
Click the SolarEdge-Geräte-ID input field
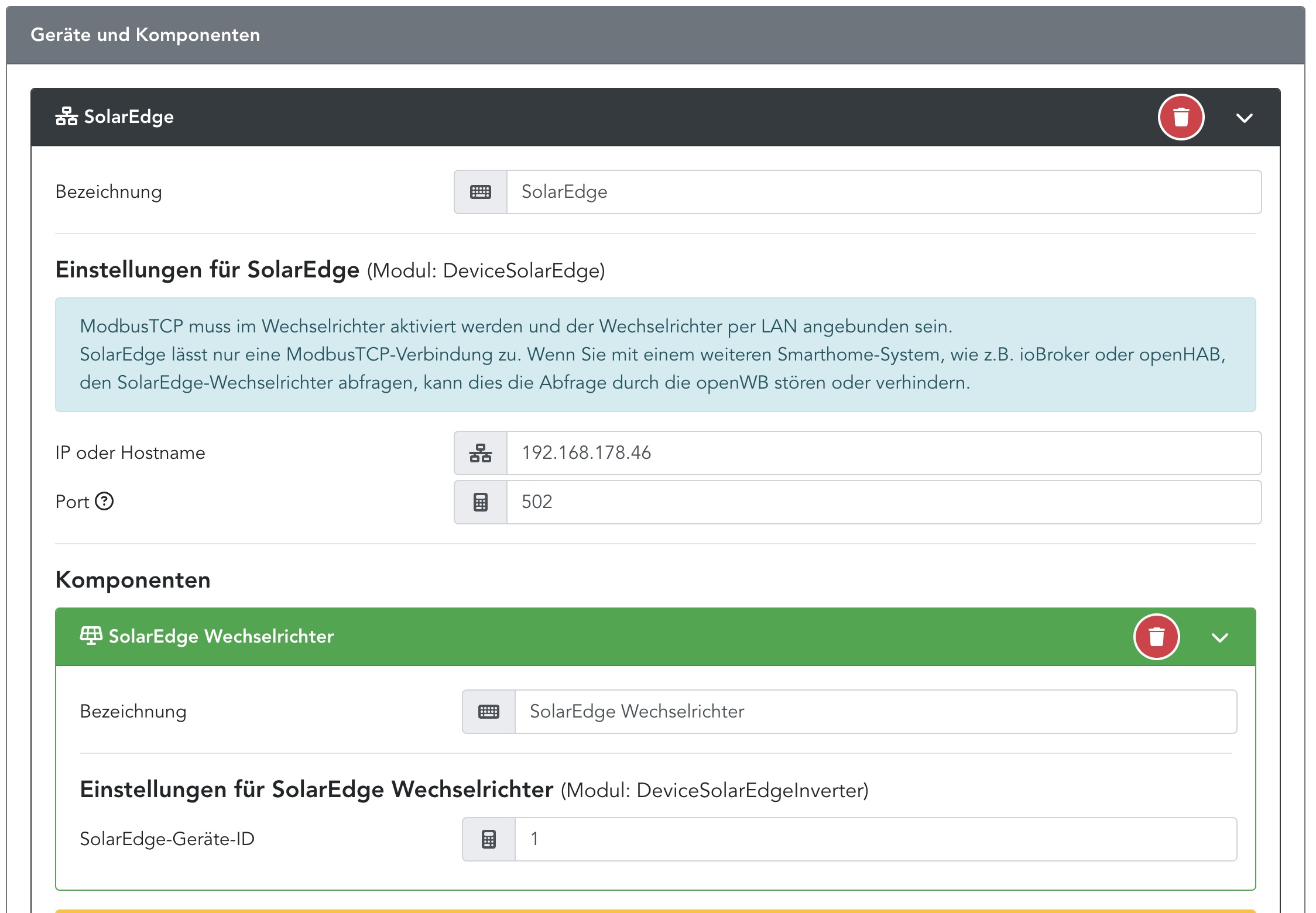pos(875,839)
